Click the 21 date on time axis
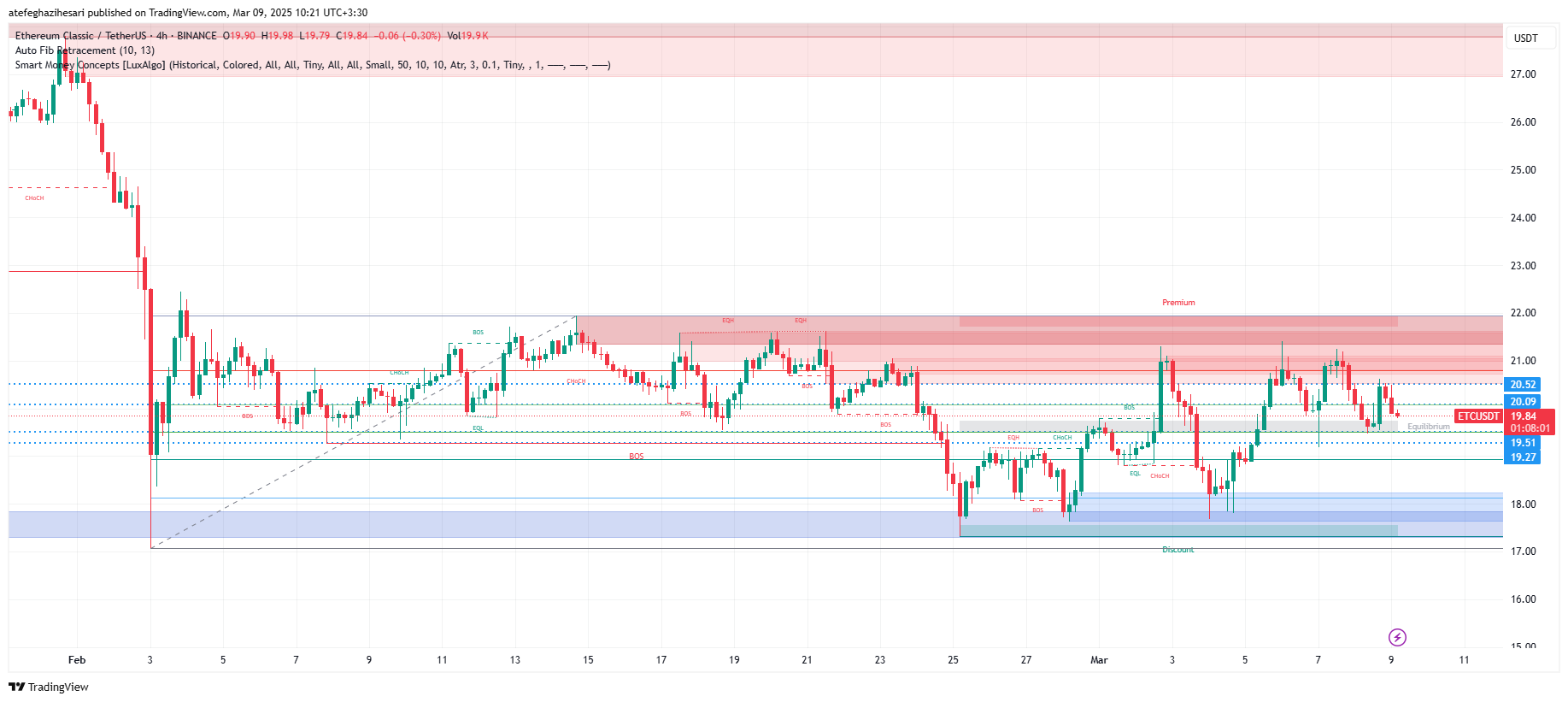The height and width of the screenshot is (702, 1568). [807, 660]
